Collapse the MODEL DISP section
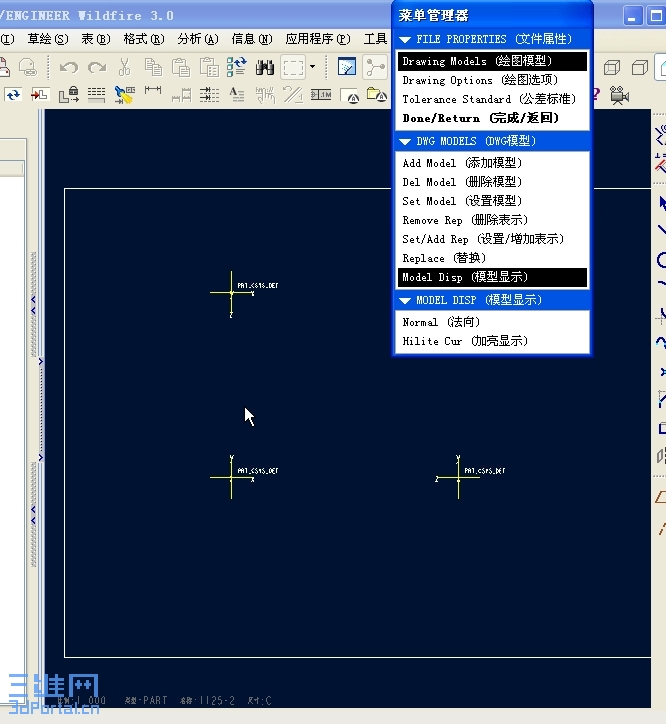 405,301
